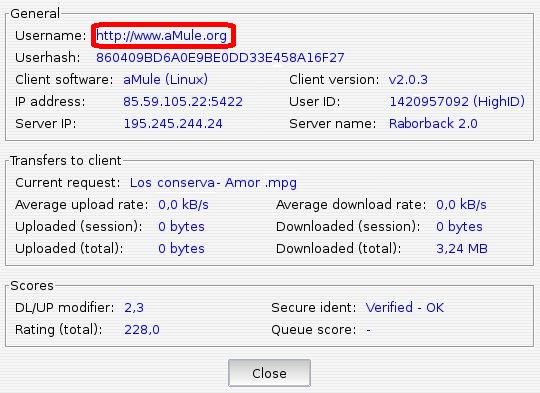Click Uploaded (total) value 0 bytes
This screenshot has width=540, height=393.
click(181, 249)
